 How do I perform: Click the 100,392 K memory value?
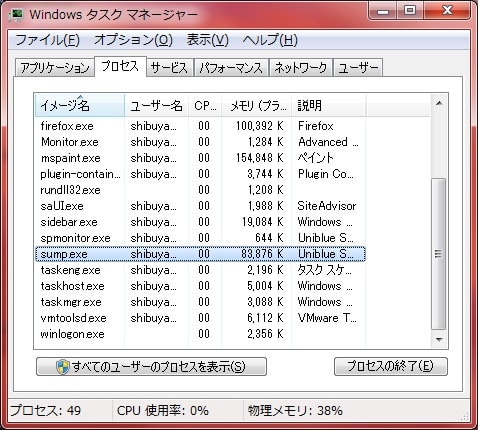click(260, 126)
